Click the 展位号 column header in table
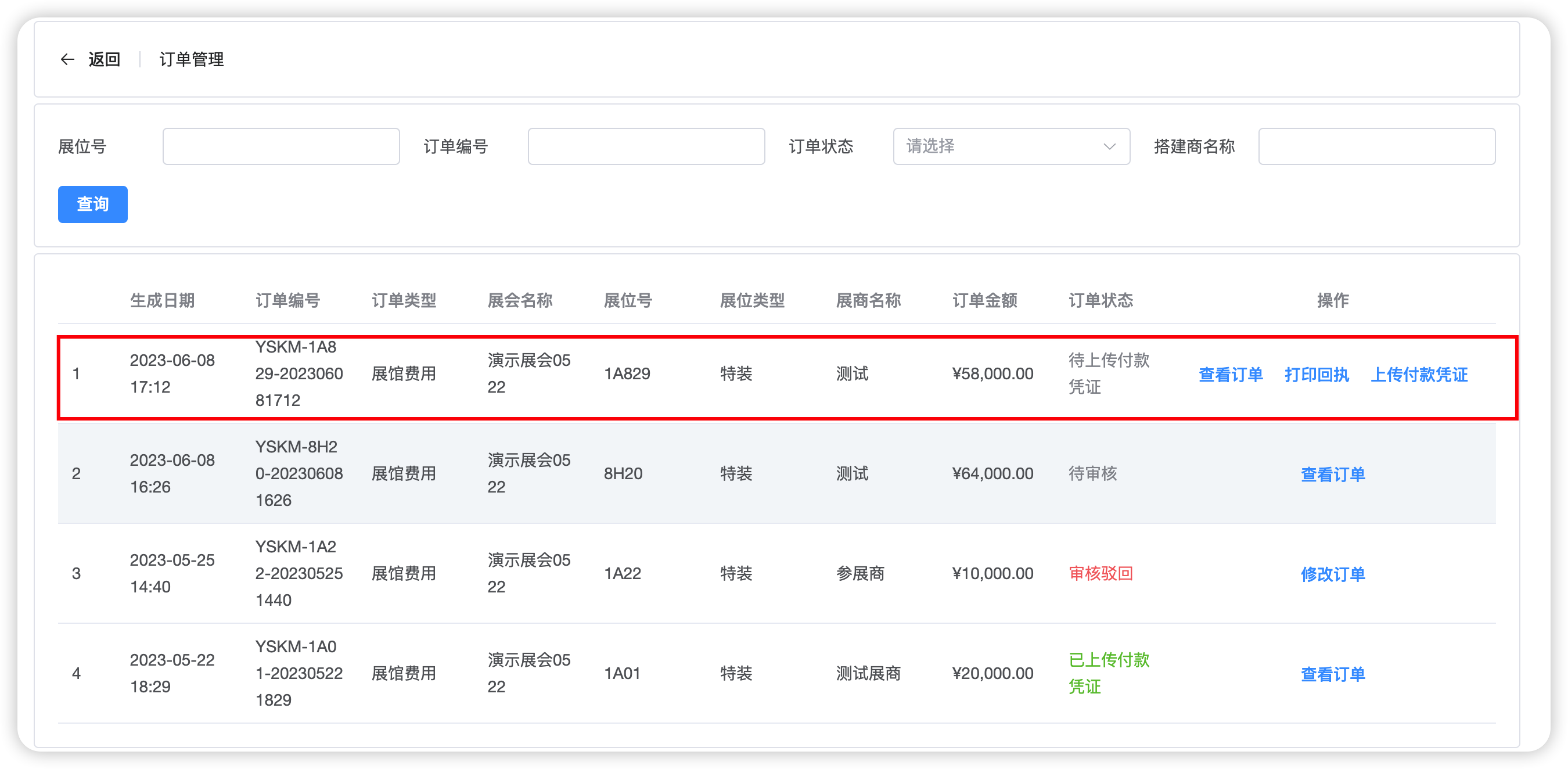Viewport: 1568px width, 769px height. click(628, 300)
